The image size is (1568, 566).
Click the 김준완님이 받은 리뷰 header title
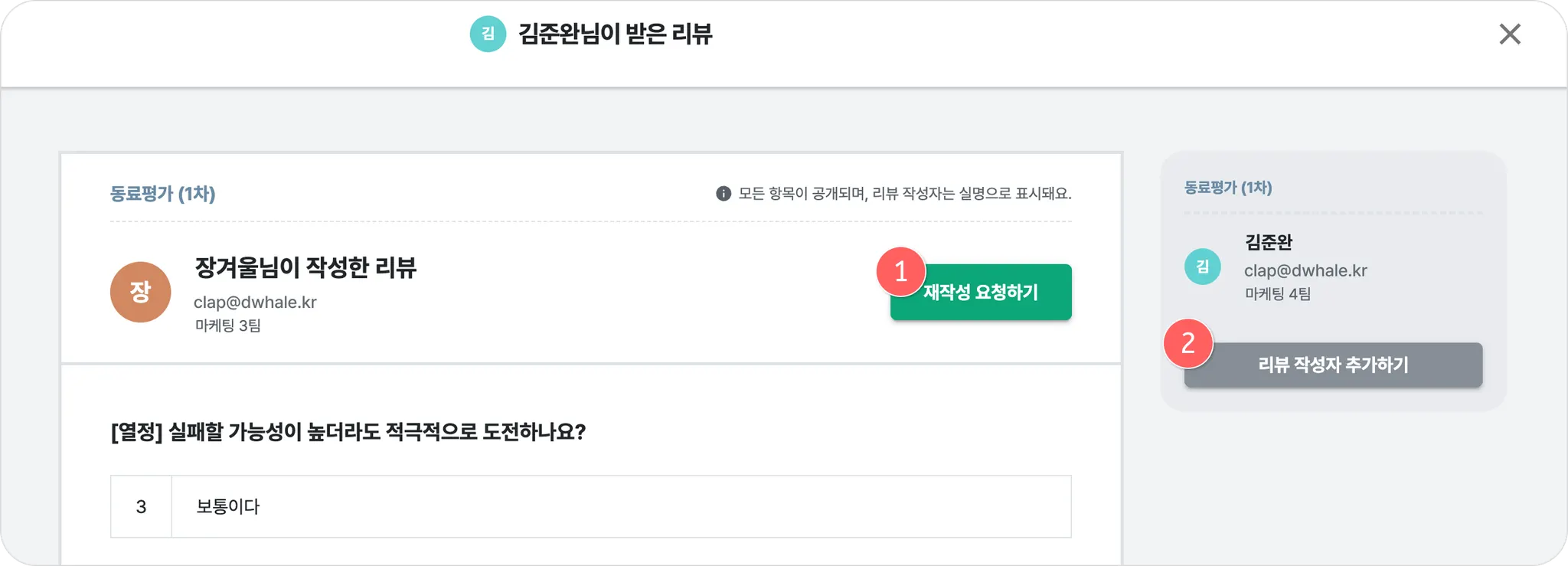pyautogui.click(x=615, y=34)
